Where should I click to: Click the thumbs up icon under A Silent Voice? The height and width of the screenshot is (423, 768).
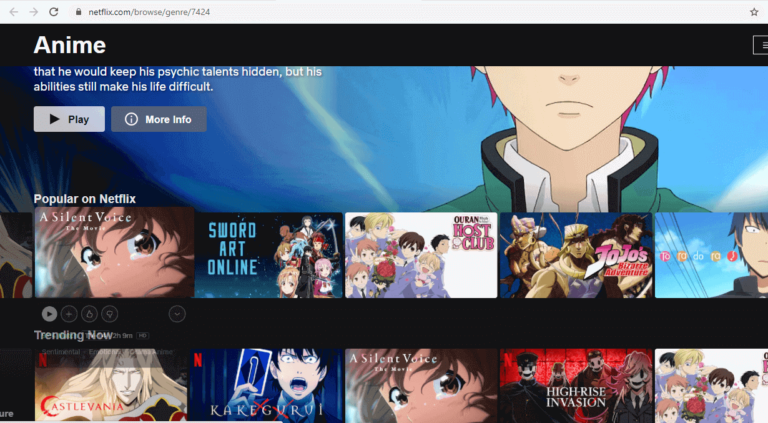point(89,314)
